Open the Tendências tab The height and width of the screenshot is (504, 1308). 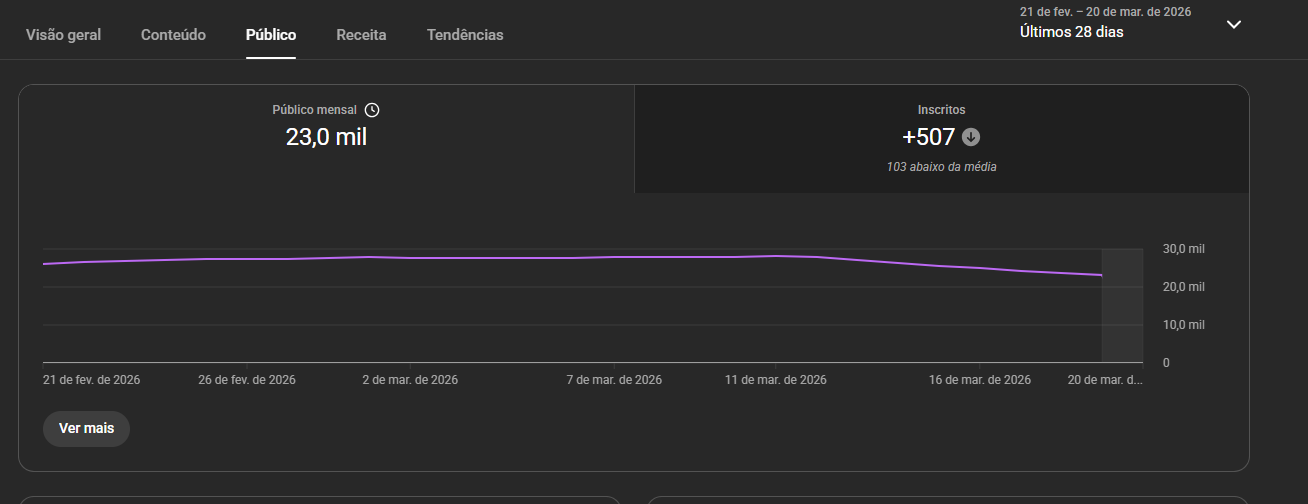(465, 35)
